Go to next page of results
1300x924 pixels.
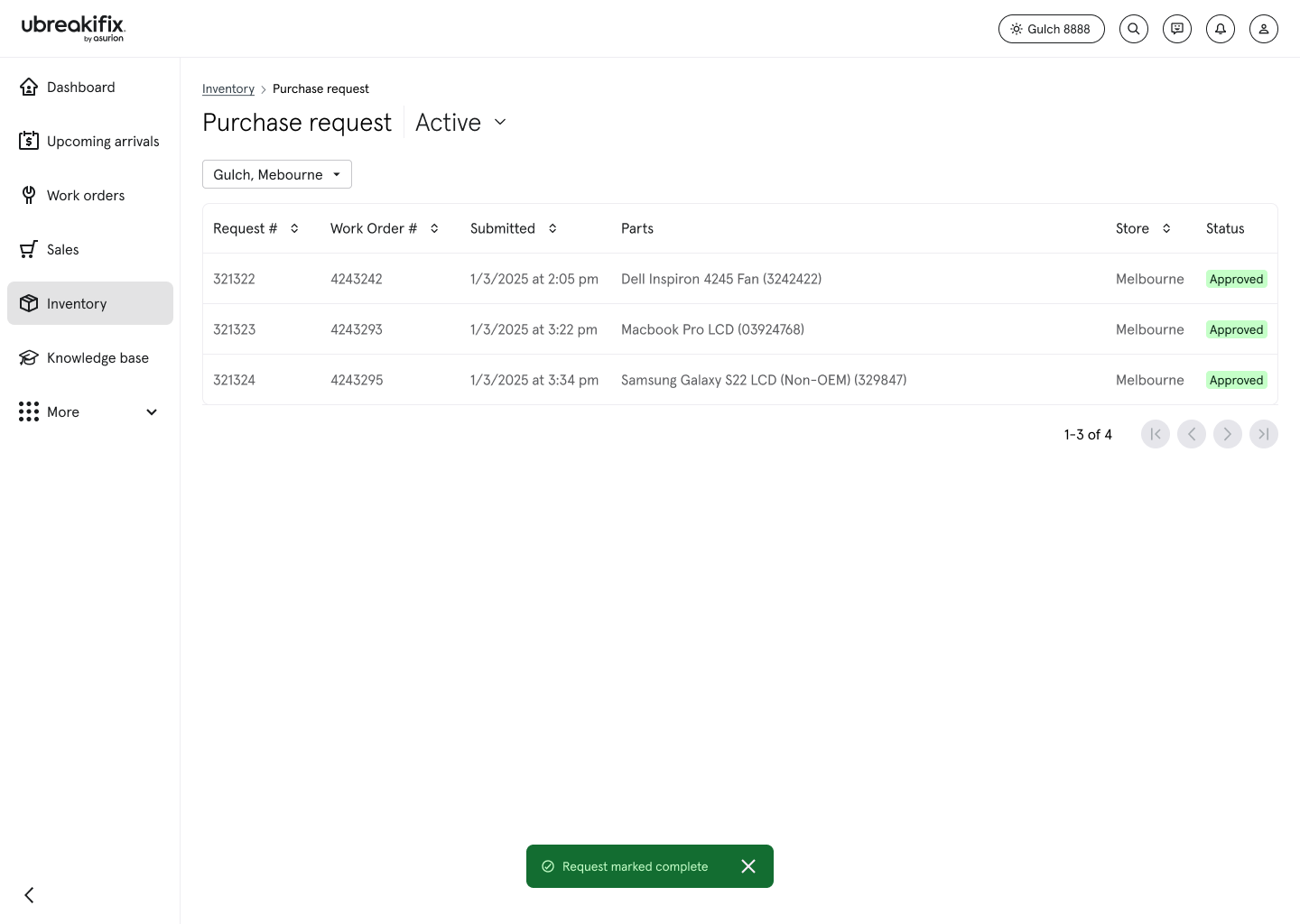(1228, 434)
